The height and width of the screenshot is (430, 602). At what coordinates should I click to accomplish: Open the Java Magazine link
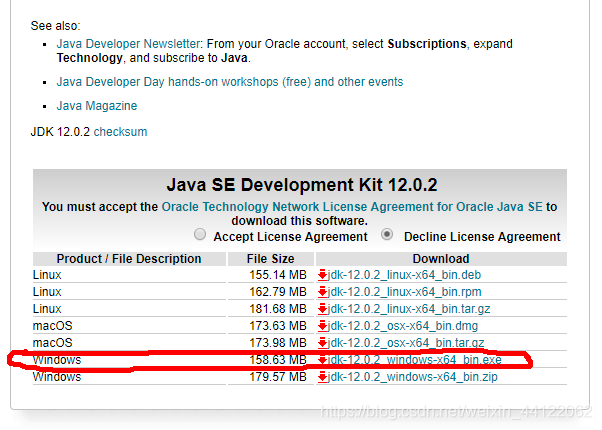click(x=97, y=106)
